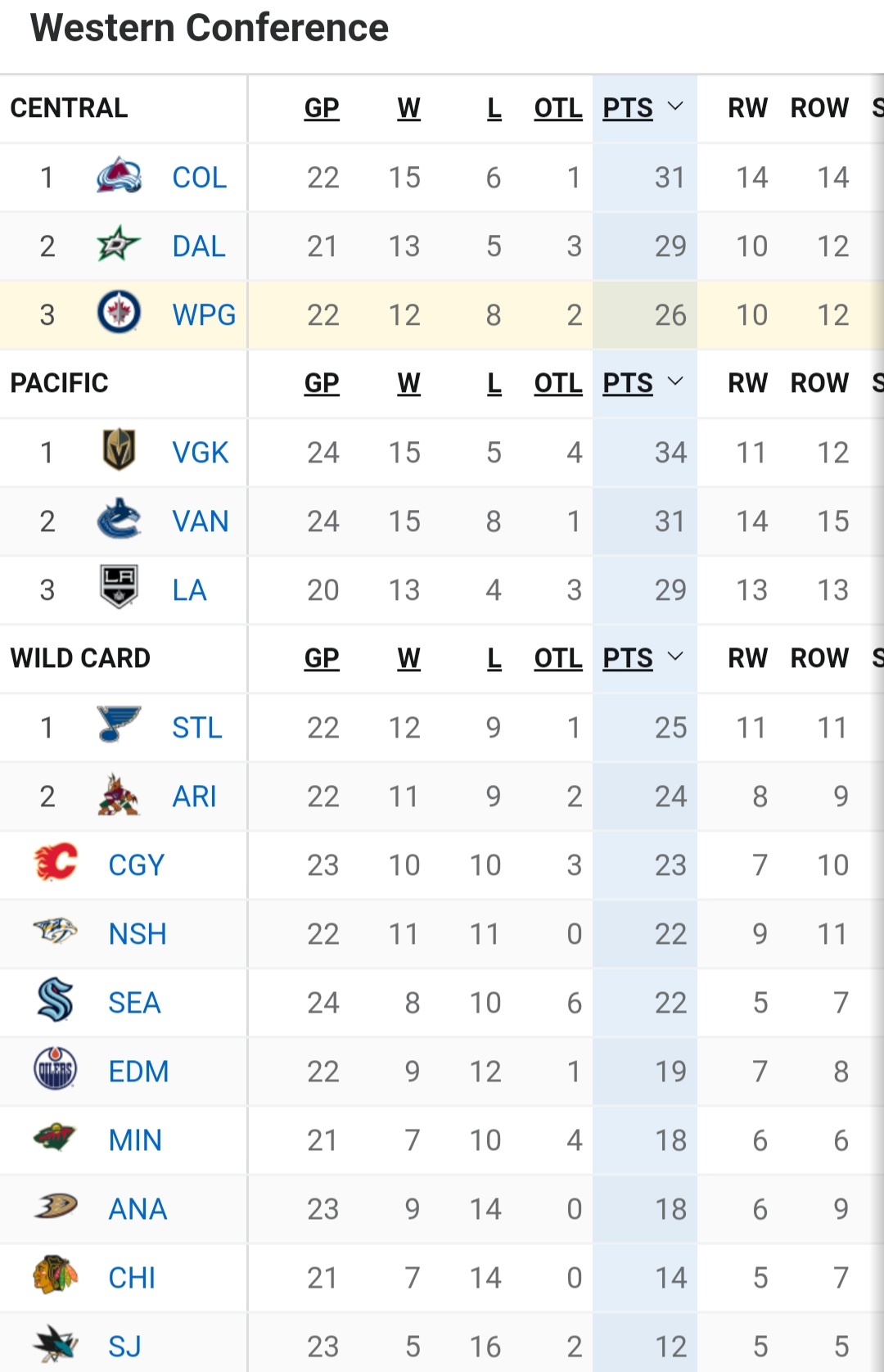Sort Central division by GP column
Viewport: 884px width, 1372px height.
(322, 108)
